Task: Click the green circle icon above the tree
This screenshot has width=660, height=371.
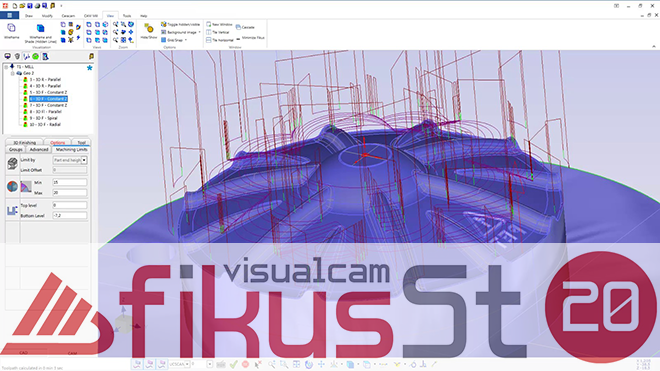Action: (x=35, y=56)
